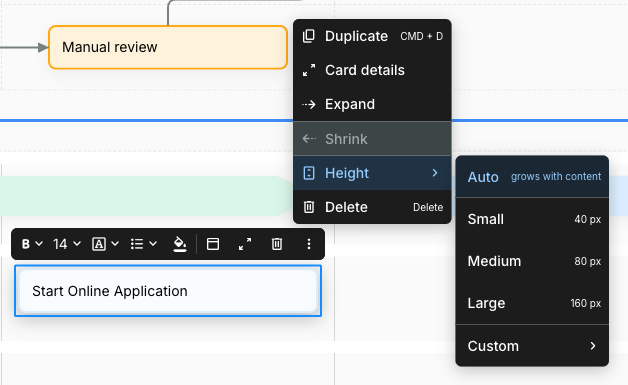
Task: Open the three-dot more options menu
Action: 309,244
